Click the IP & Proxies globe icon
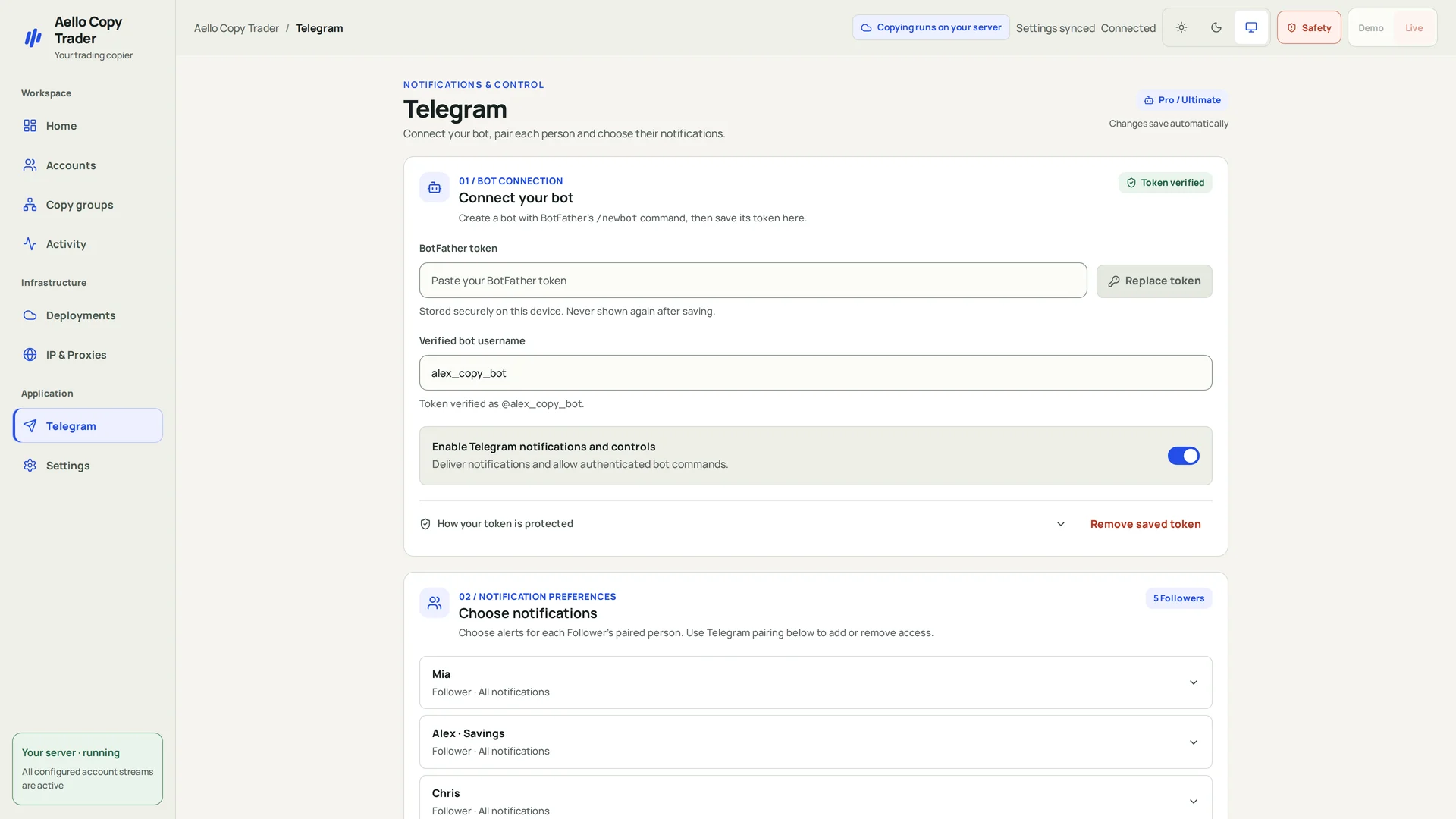The width and height of the screenshot is (1456, 819). (x=30, y=355)
